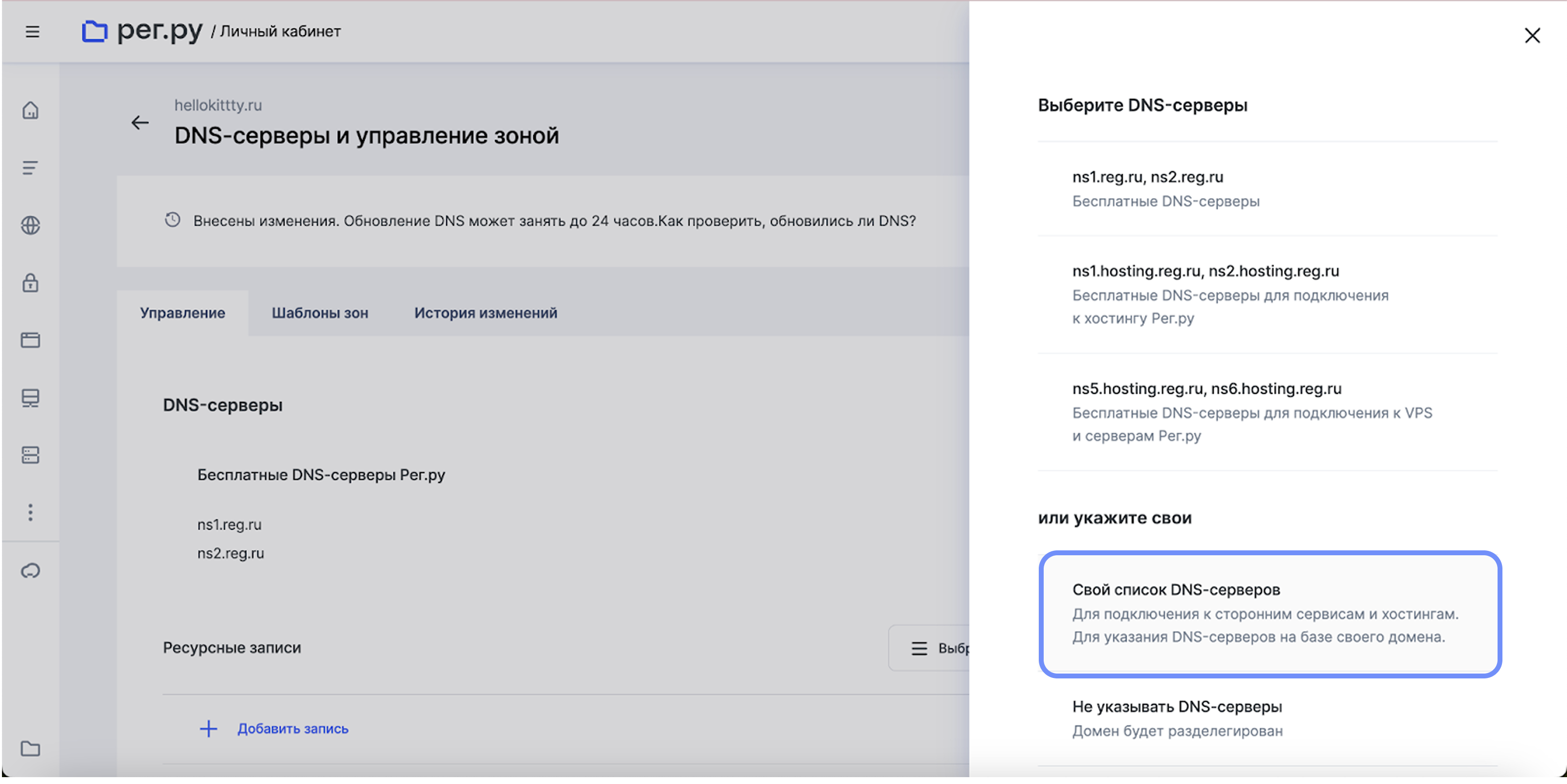Select Не указывать DNS-серверы option
The image size is (1567, 784).
[x=1268, y=719]
